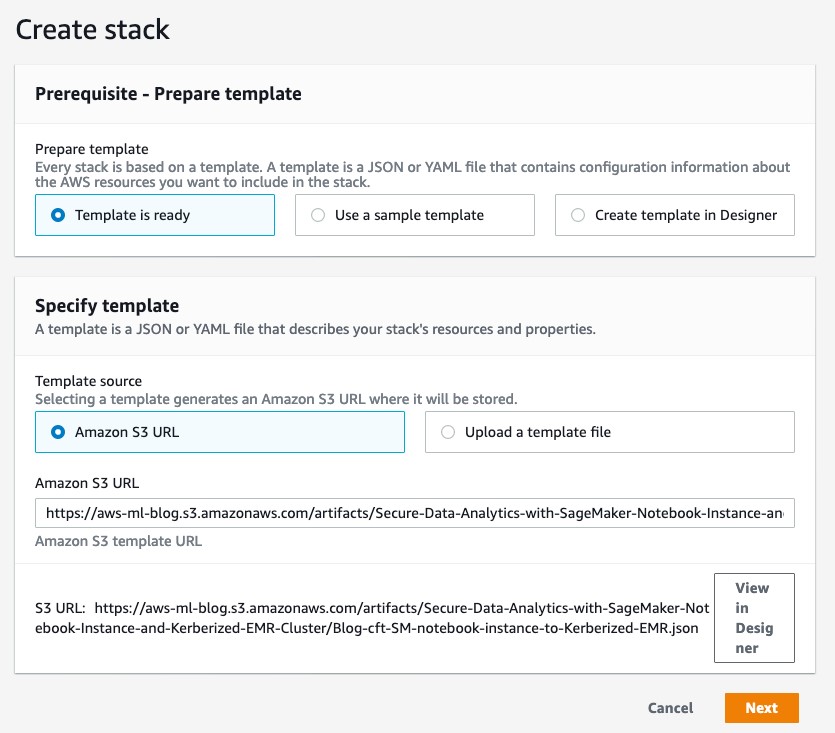Click the description starting "Every stack is based on a template"
This screenshot has height=733, width=835.
412,175
